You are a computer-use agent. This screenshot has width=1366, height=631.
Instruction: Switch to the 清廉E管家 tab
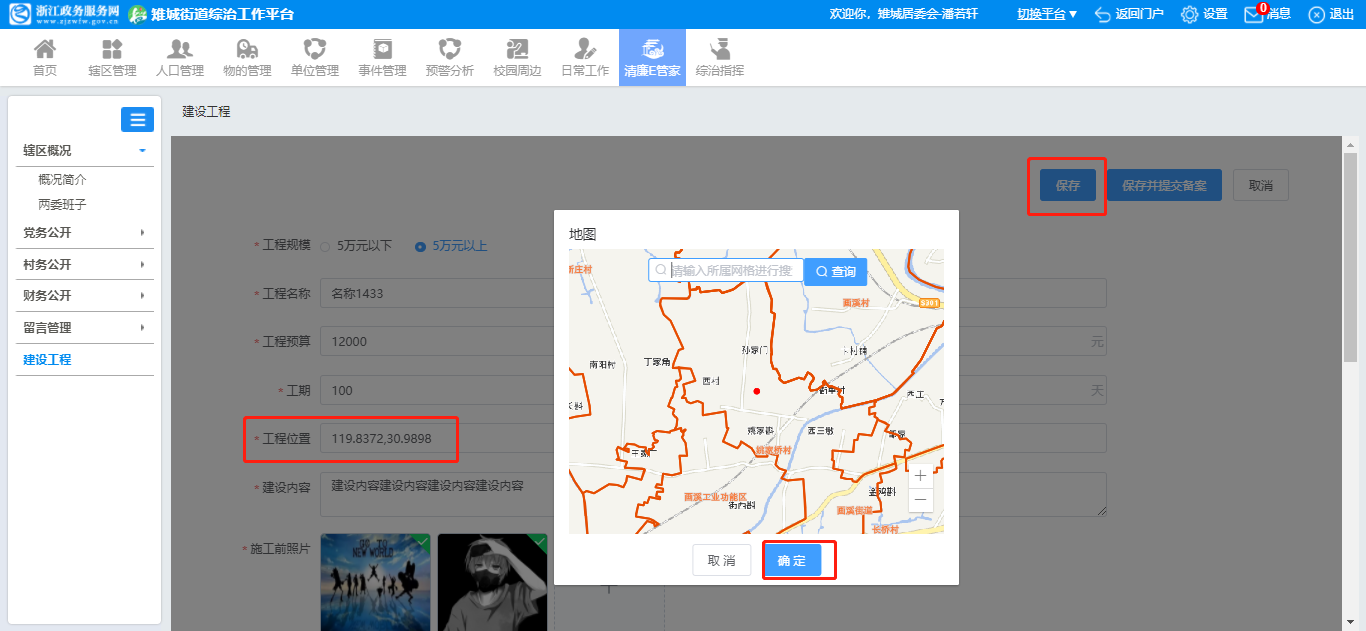coord(652,57)
